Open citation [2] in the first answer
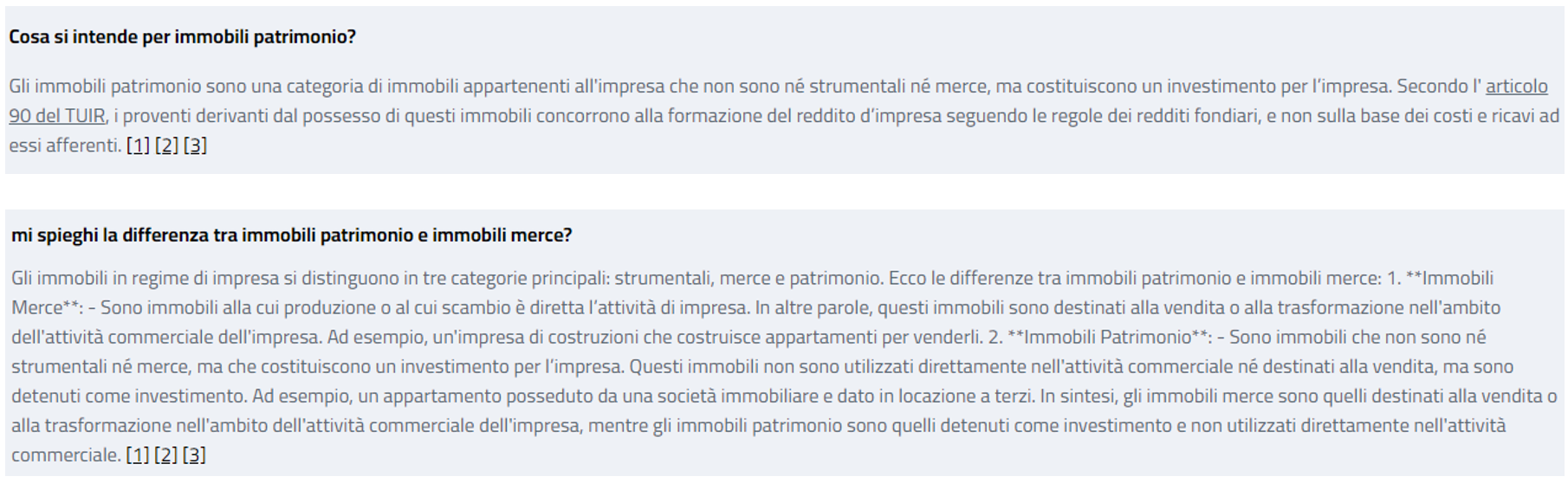1568x483 pixels. point(166,145)
